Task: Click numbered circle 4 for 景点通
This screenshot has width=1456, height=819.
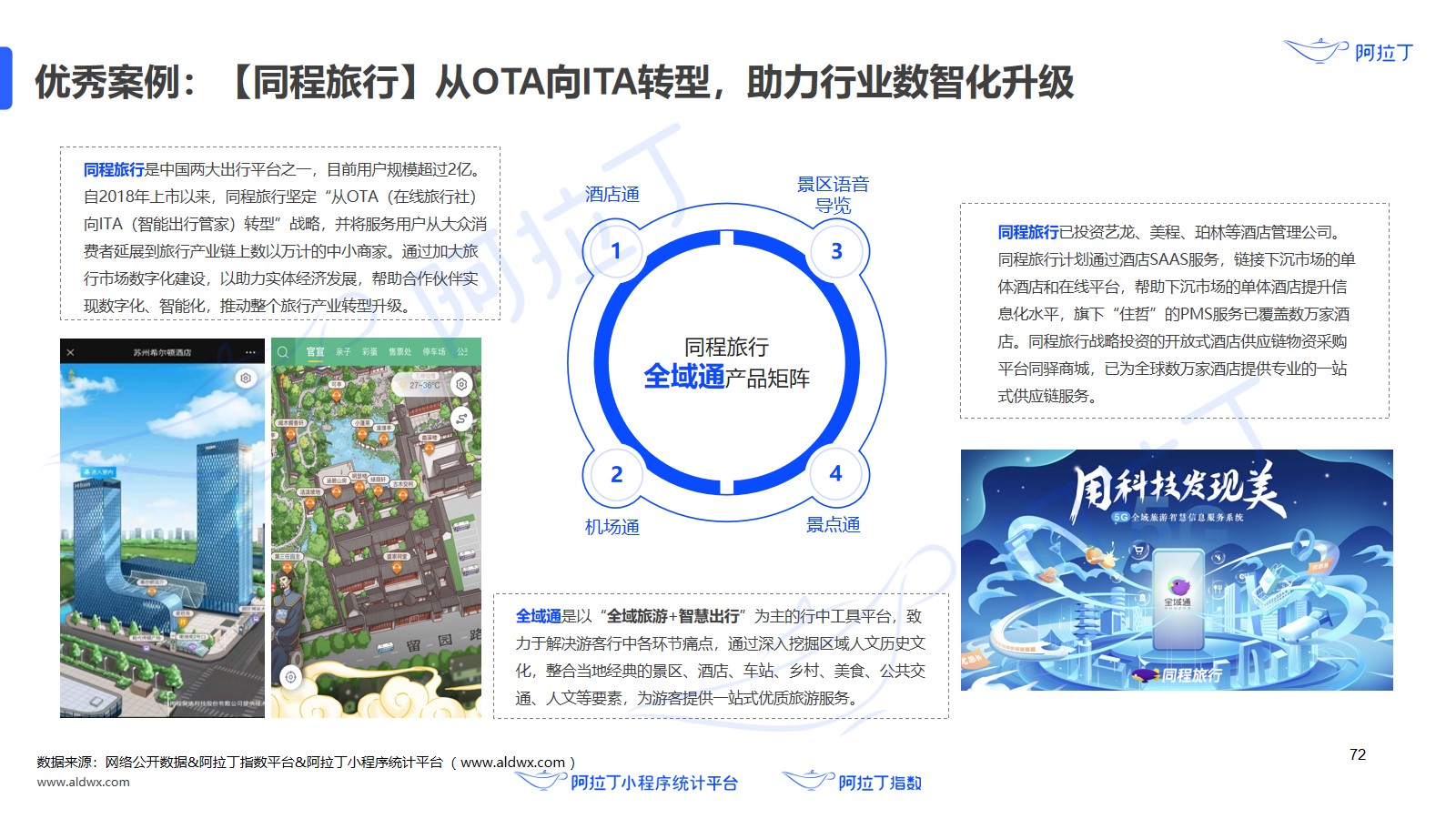Action: point(835,473)
